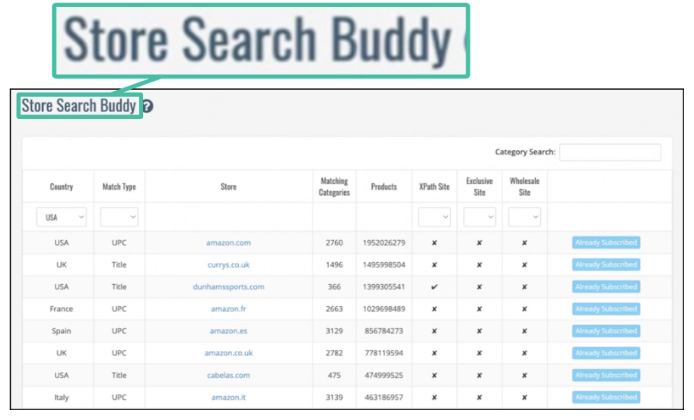Sort by the Match Type column header
Viewport: 694px width, 420px height.
click(x=119, y=187)
